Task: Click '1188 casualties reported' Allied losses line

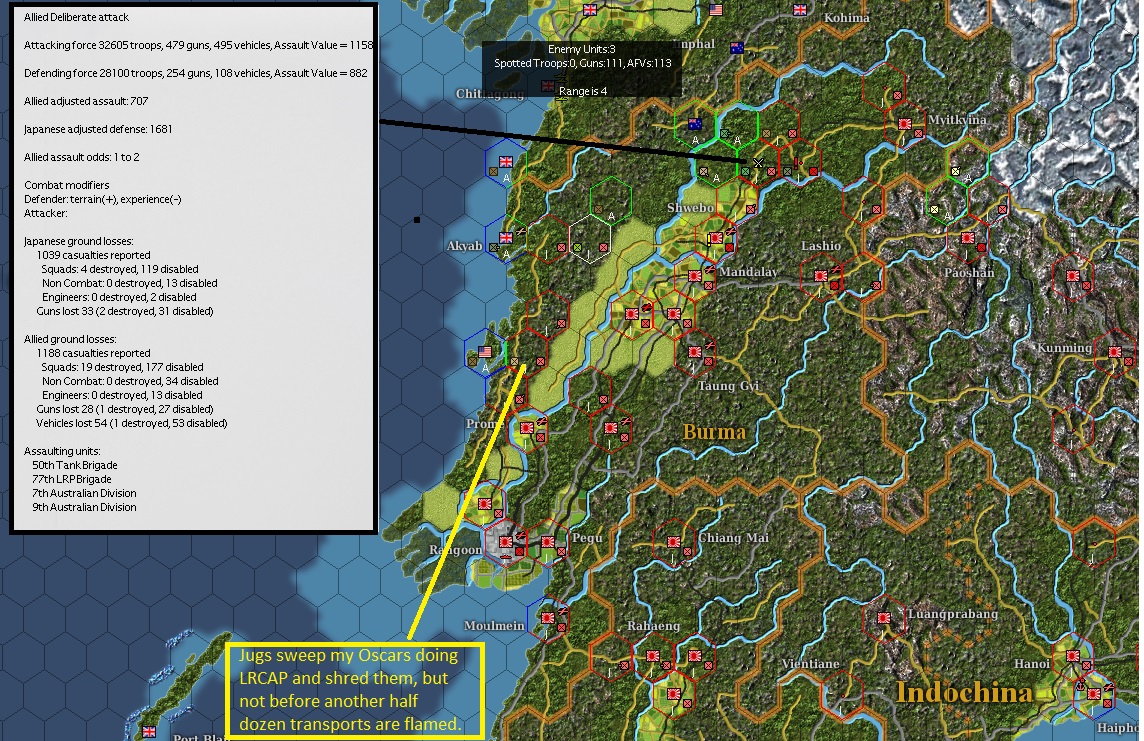Action: point(93,353)
